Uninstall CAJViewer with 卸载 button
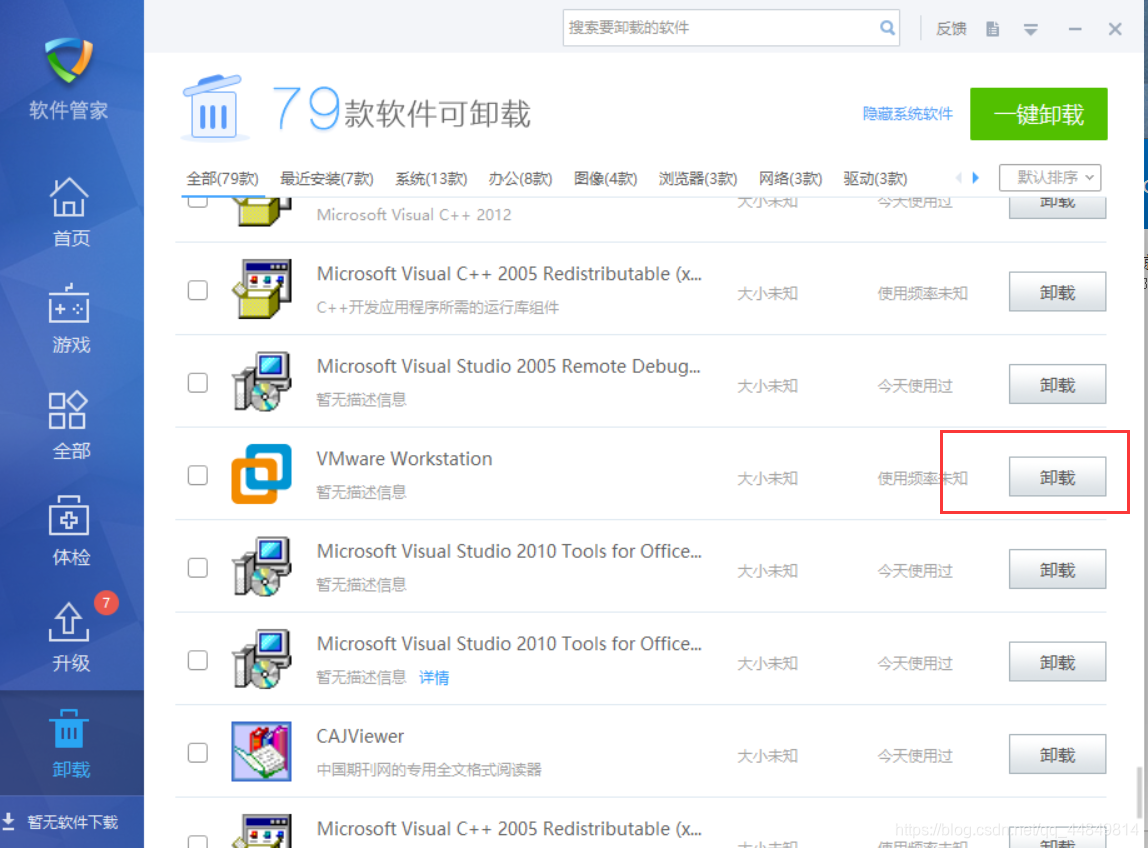The image size is (1148, 848). (x=1057, y=755)
